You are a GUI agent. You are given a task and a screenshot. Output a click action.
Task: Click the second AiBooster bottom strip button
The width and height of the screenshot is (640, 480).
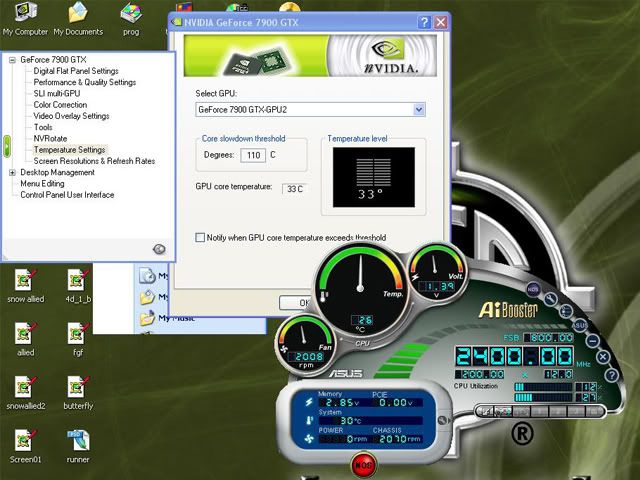(503, 411)
